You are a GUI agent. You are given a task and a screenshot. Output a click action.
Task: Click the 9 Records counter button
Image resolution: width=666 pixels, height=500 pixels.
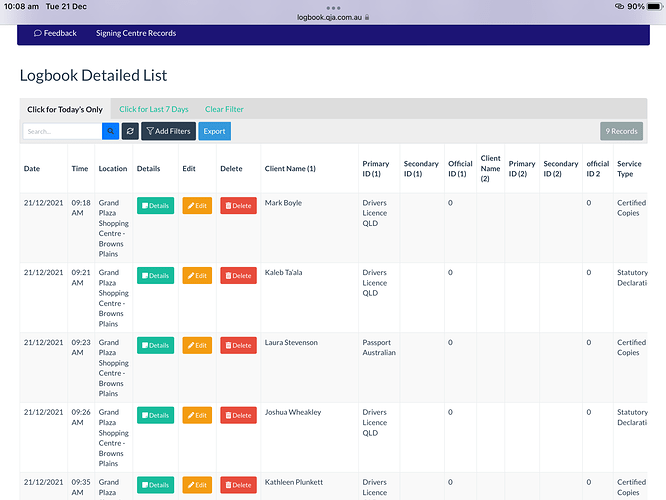coord(621,131)
